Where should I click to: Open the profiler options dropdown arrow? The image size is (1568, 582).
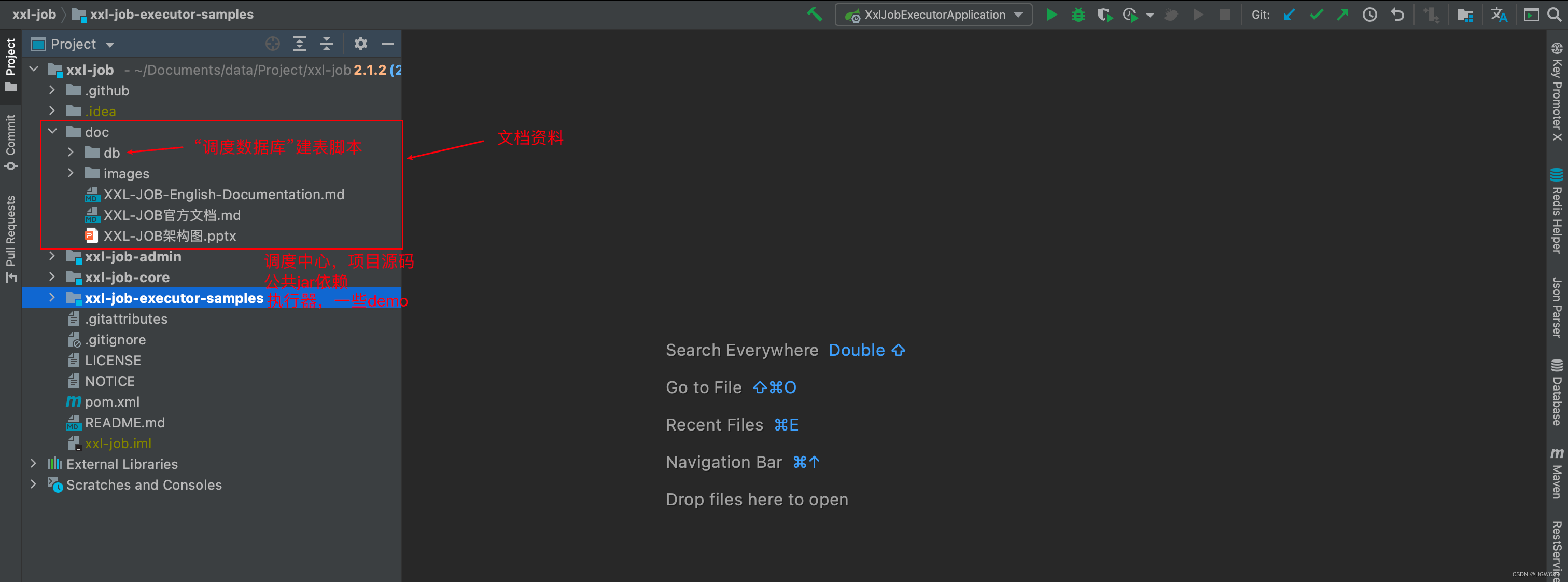pos(1149,15)
